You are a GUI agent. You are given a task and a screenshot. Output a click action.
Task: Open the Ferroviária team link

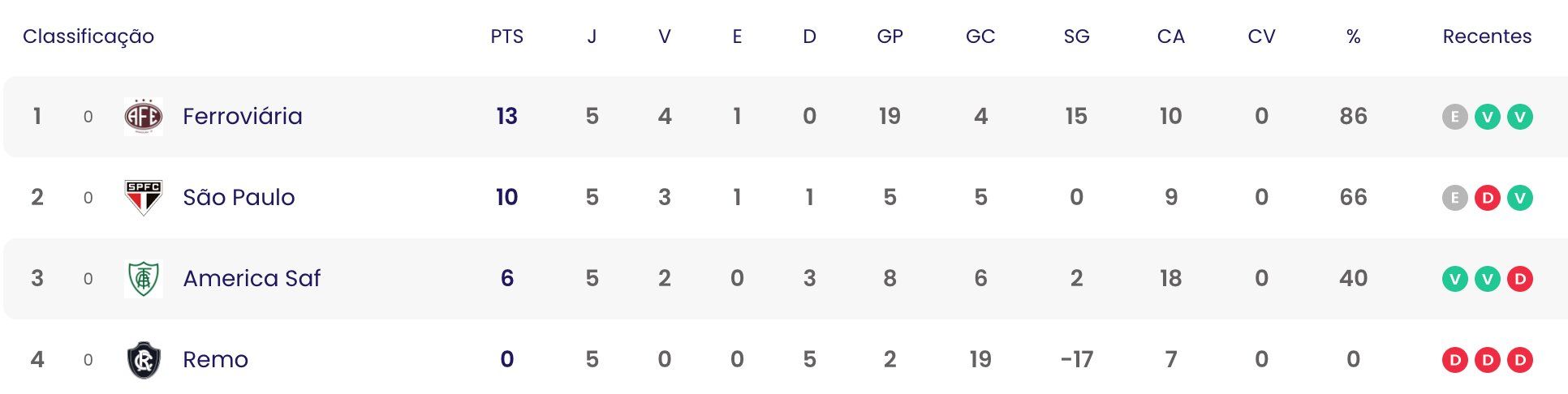click(x=243, y=117)
